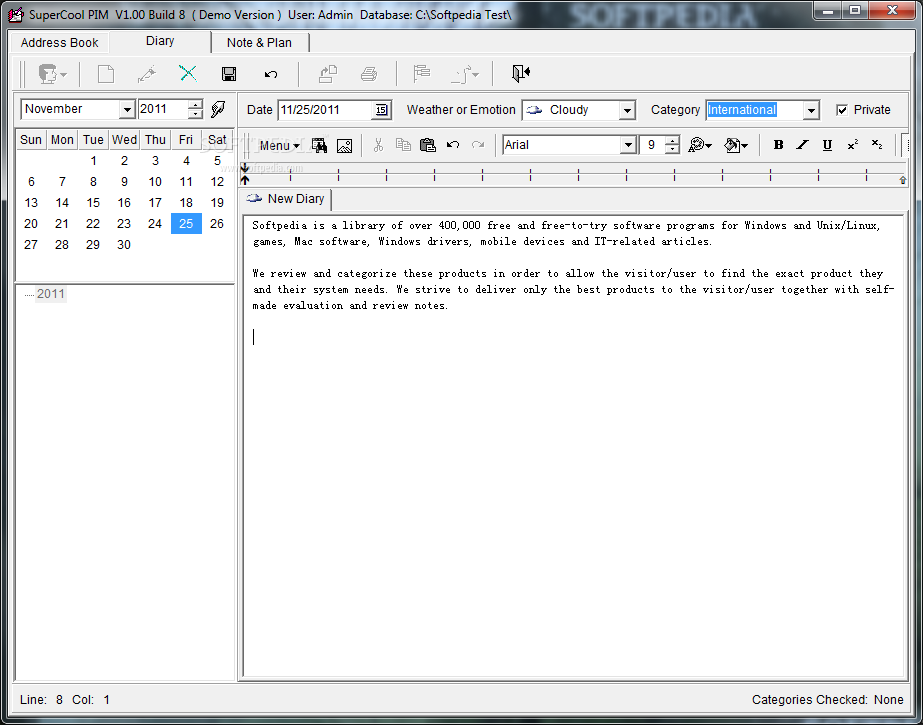
Task: Toggle superscript formatting
Action: (852, 145)
